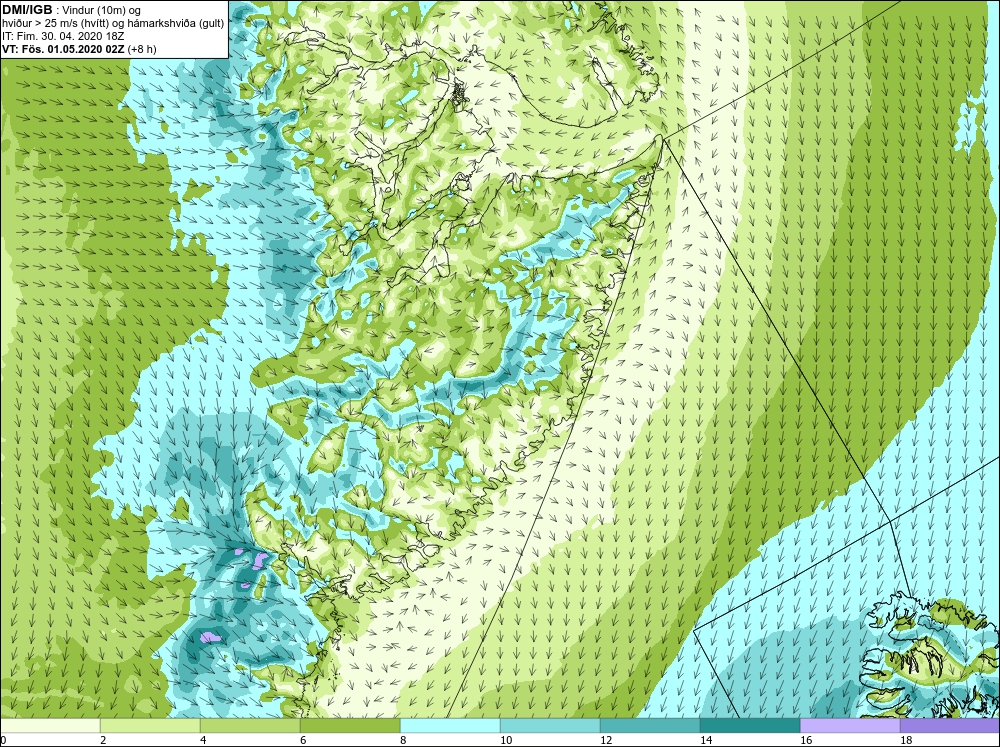The image size is (1000, 747).
Task: Click the DMI/IGB title text
Action: (x=27, y=10)
